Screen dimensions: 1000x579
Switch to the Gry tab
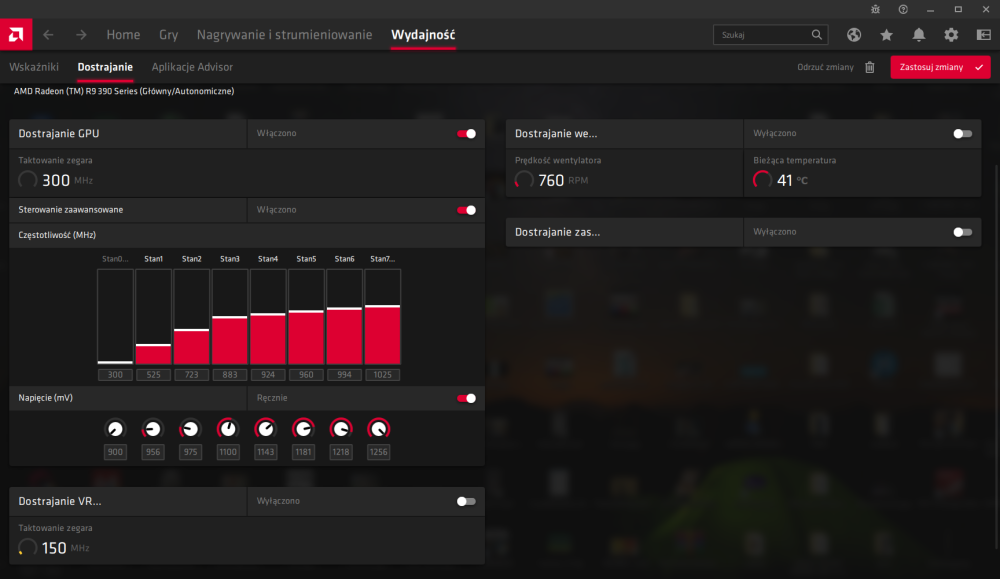168,35
